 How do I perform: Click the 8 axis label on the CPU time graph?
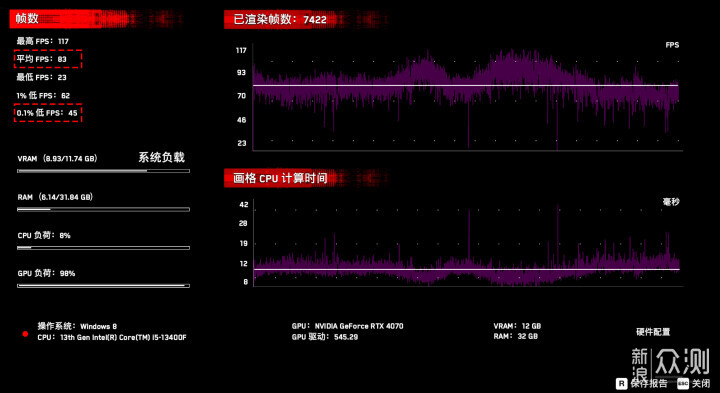tap(246, 282)
